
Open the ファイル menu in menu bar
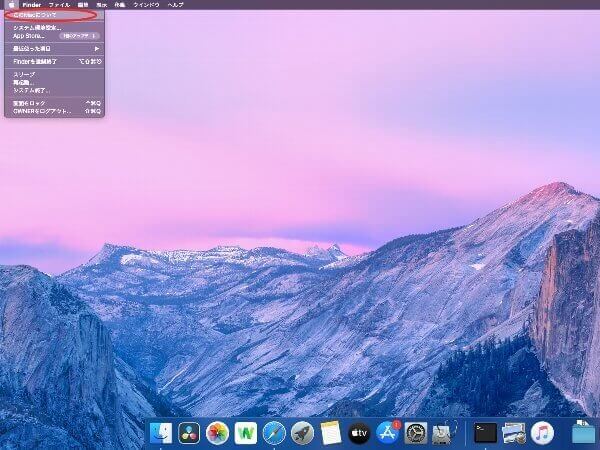pyautogui.click(x=59, y=5)
